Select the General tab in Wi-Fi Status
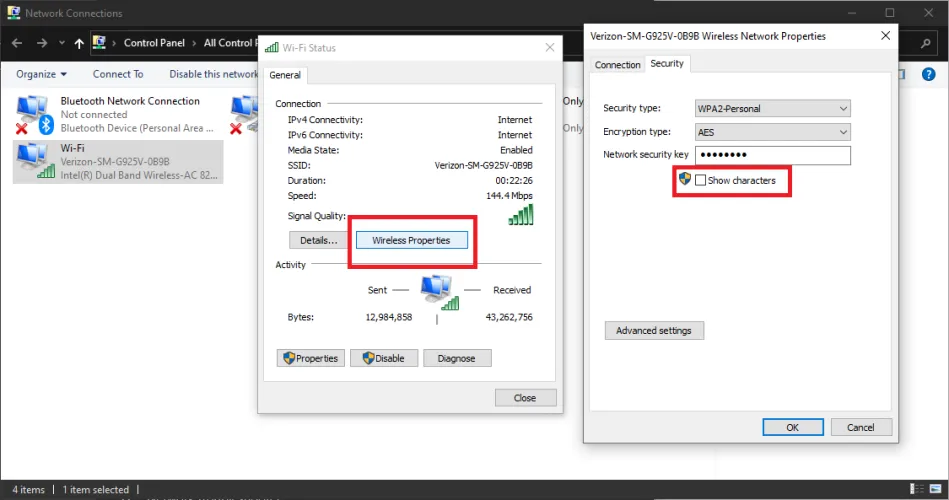 tap(285, 75)
